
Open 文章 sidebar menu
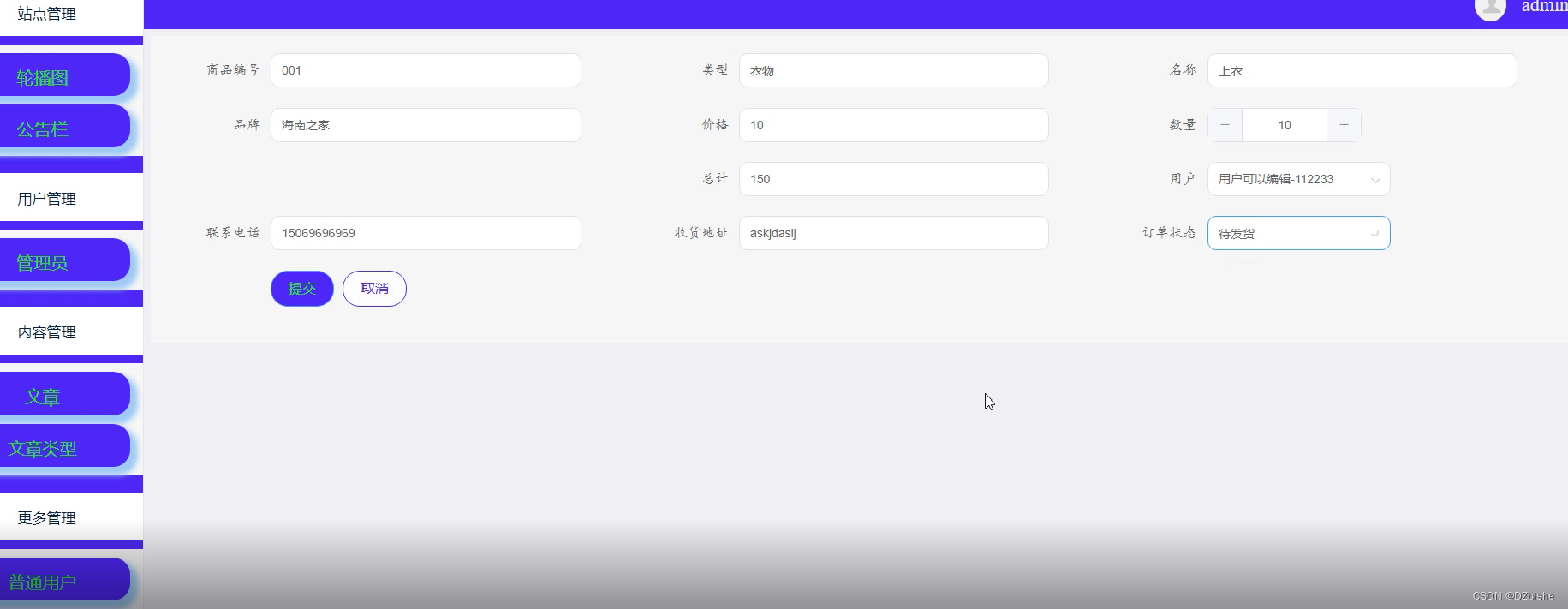[x=65, y=394]
